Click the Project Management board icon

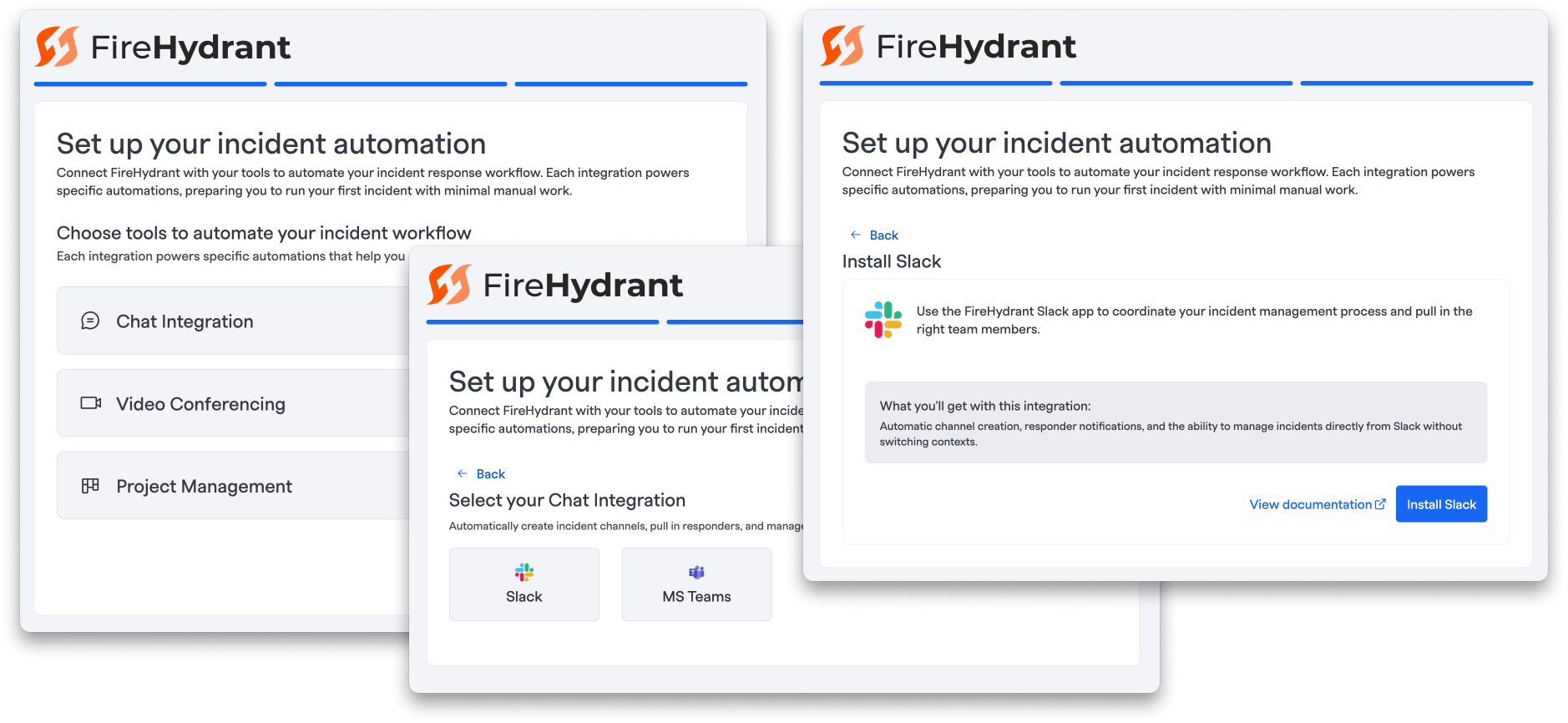[90, 486]
